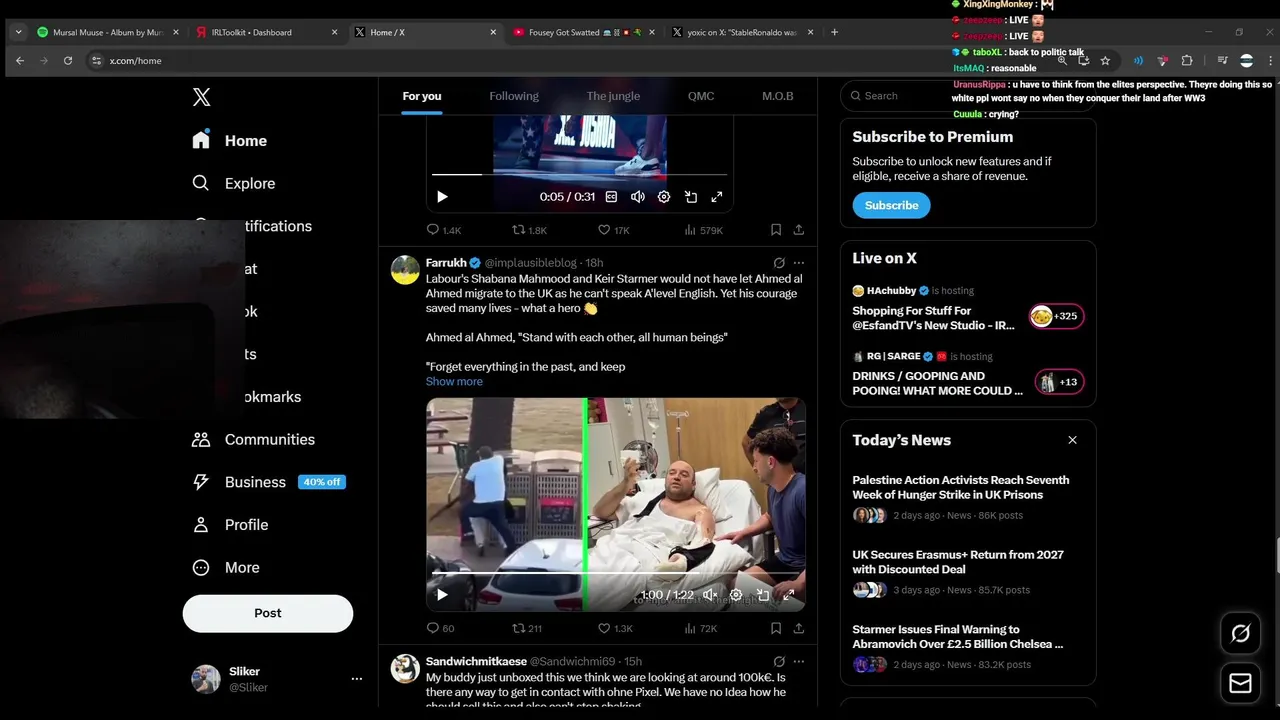
Task: Open the More circle menu
Action: (x=201, y=567)
